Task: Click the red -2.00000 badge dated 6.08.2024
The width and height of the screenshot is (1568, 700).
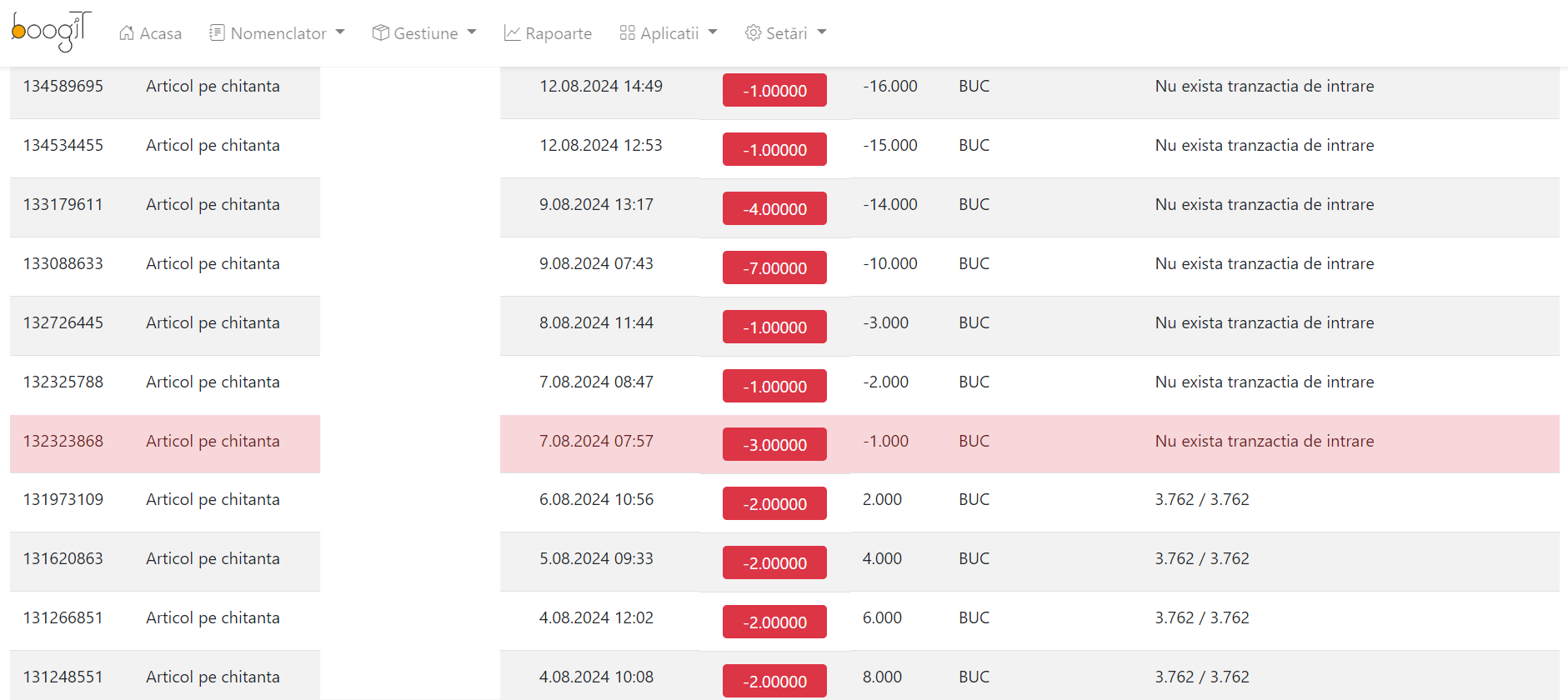Action: [x=774, y=503]
